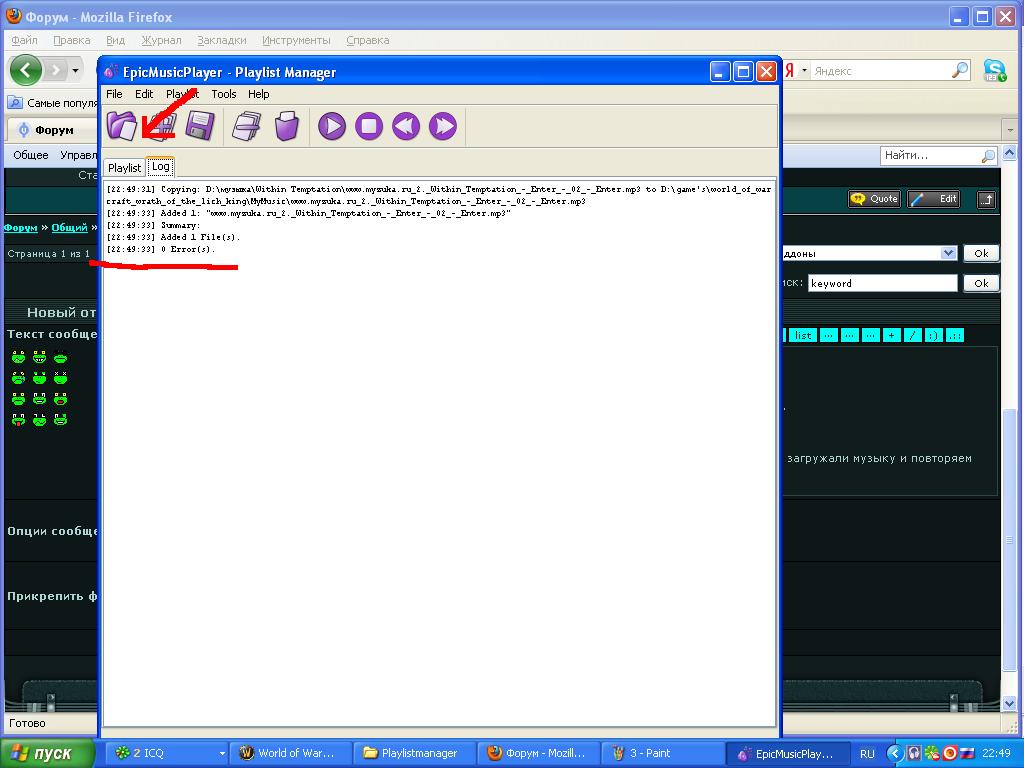Screen dimensions: 1024x768
Task: Skip to previous track button
Action: point(405,126)
